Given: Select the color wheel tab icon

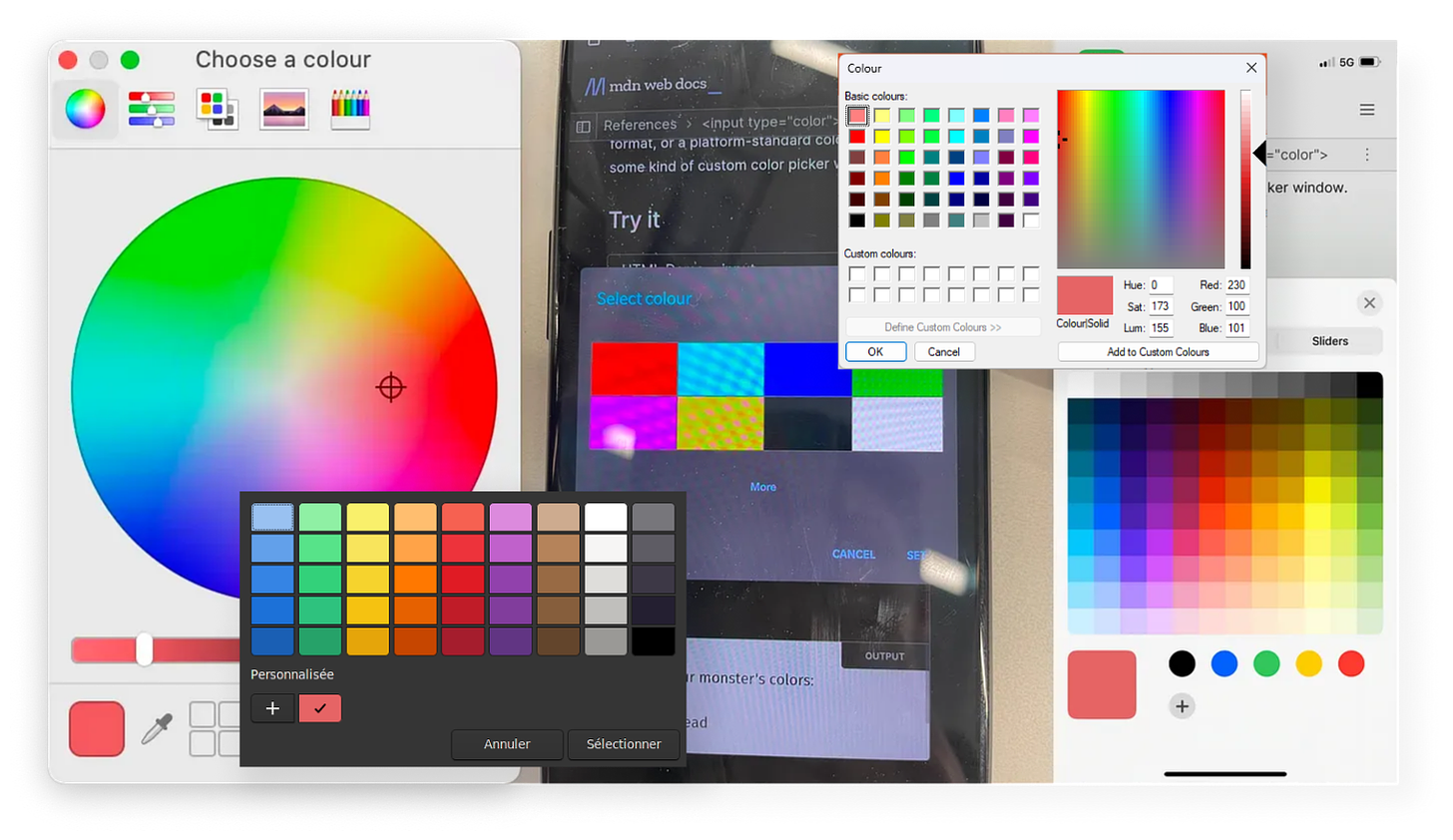Looking at the screenshot, I should pyautogui.click(x=86, y=109).
